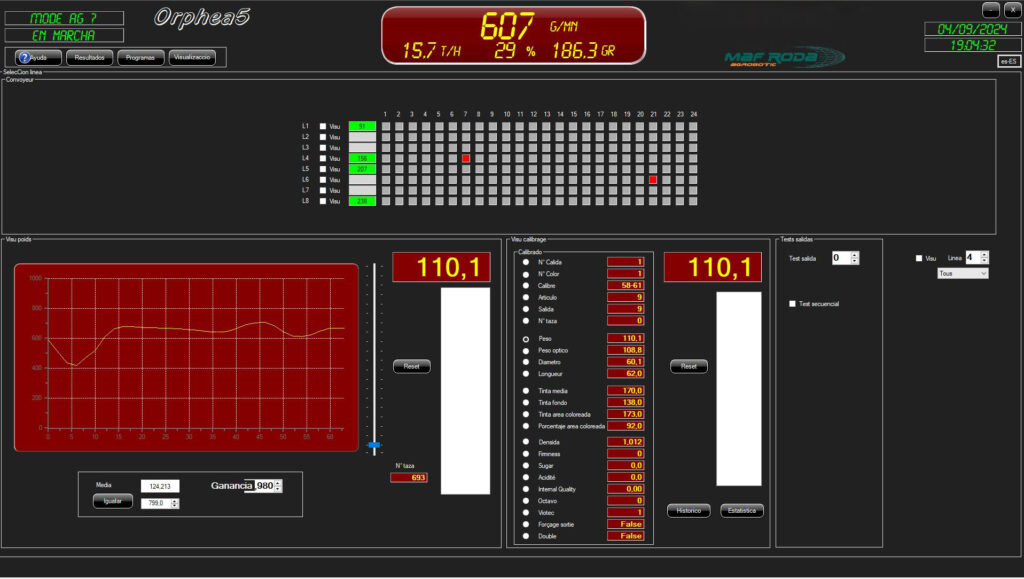The width and height of the screenshot is (1024, 579).
Task: Click the Ayuda help question-mark icon
Action: click(x=25, y=58)
